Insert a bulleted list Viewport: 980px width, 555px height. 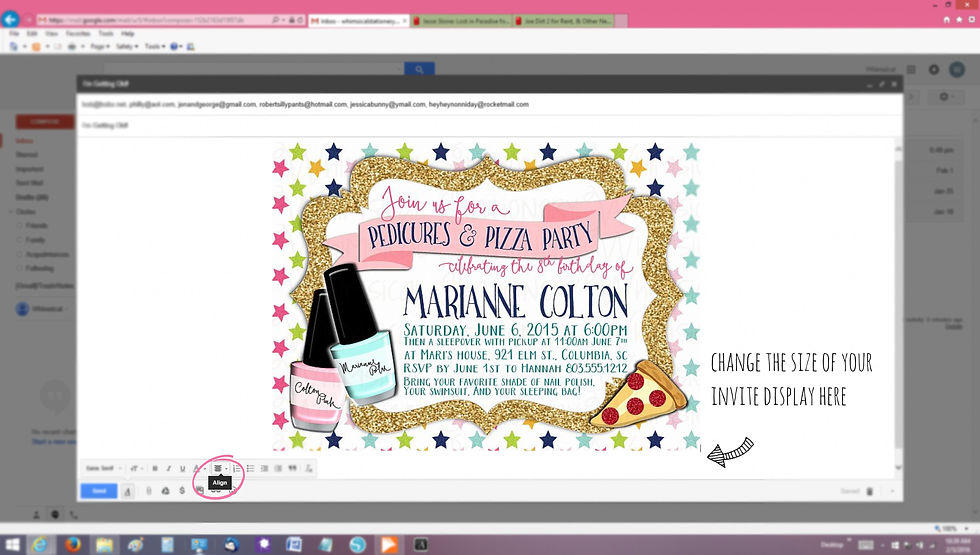pyautogui.click(x=251, y=468)
